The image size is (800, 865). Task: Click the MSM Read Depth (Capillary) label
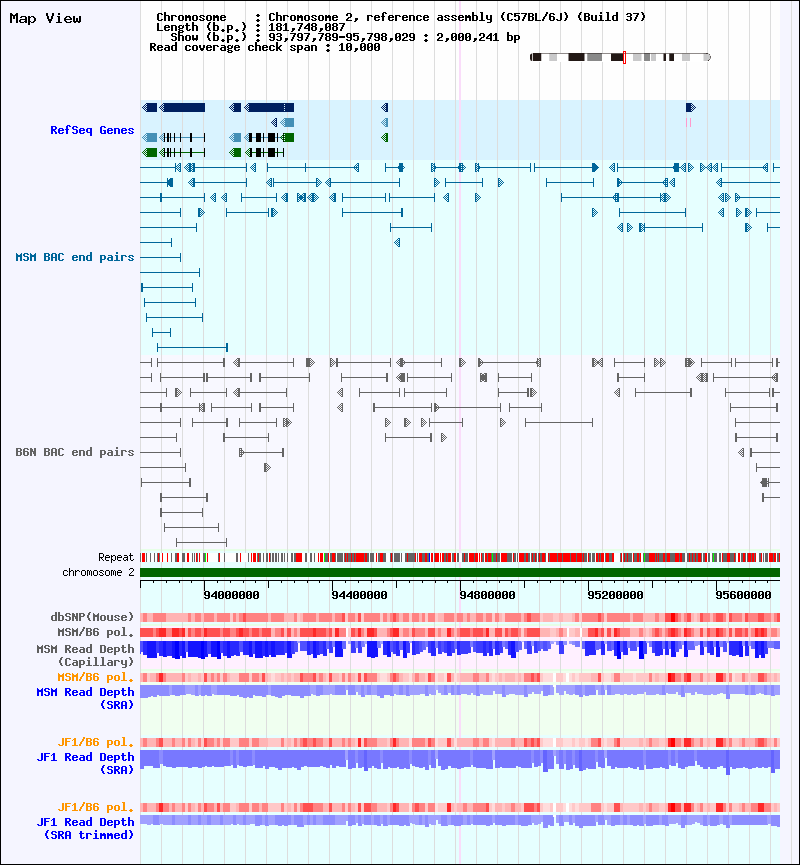pos(86,655)
